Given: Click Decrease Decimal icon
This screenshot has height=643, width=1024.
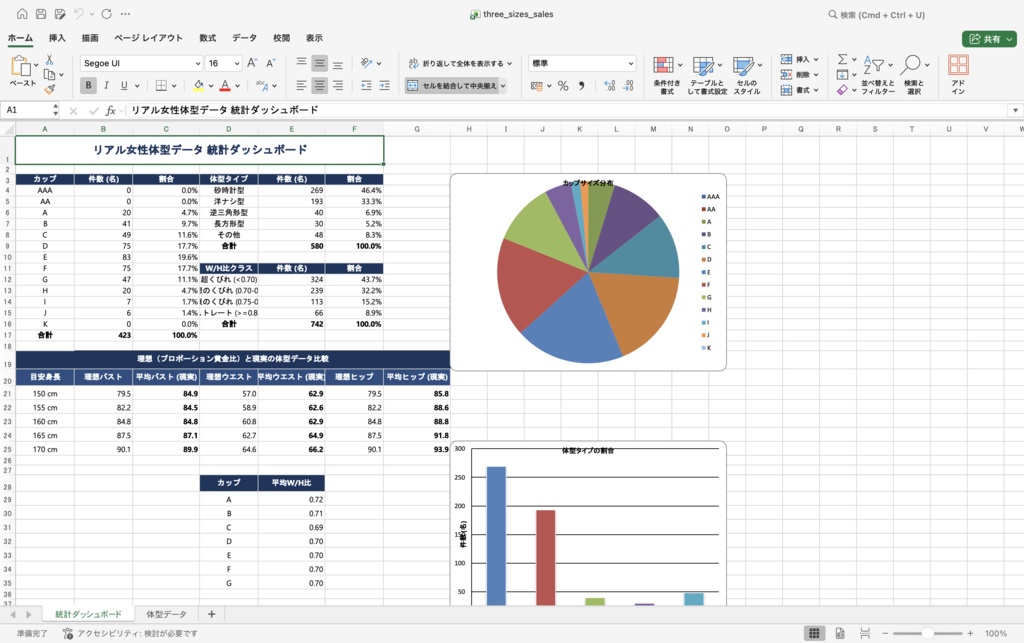Looking at the screenshot, I should pyautogui.click(x=628, y=86).
